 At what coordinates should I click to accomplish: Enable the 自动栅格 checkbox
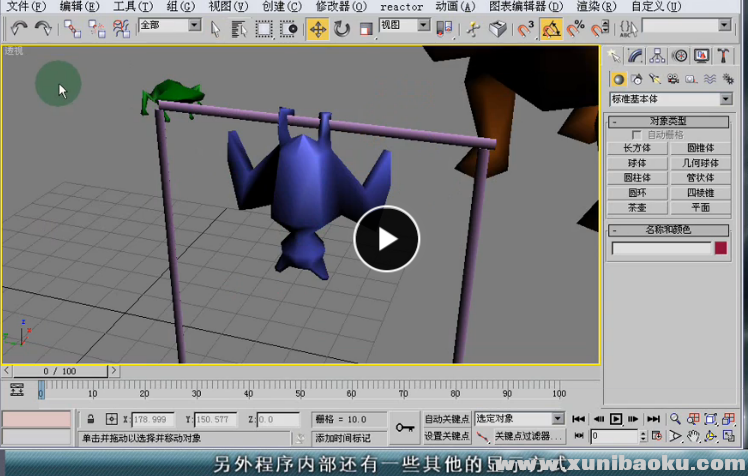pos(636,134)
